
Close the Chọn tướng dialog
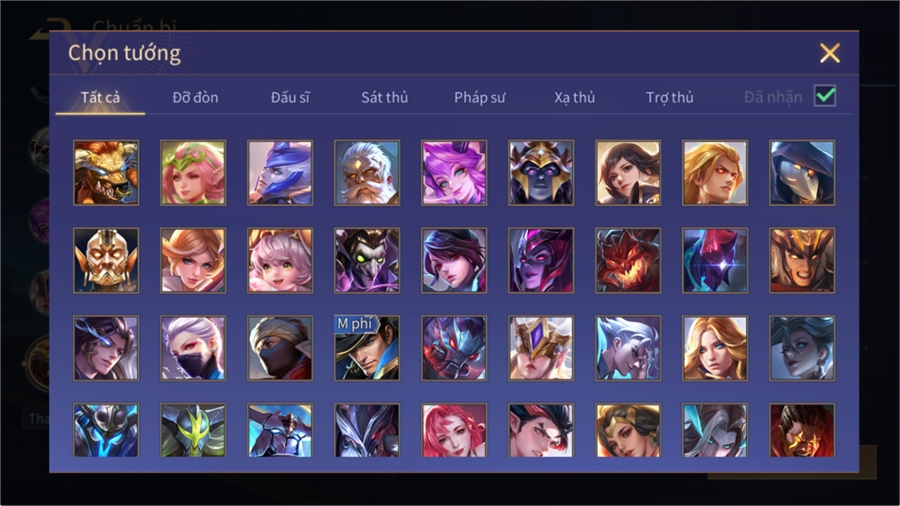pos(829,53)
